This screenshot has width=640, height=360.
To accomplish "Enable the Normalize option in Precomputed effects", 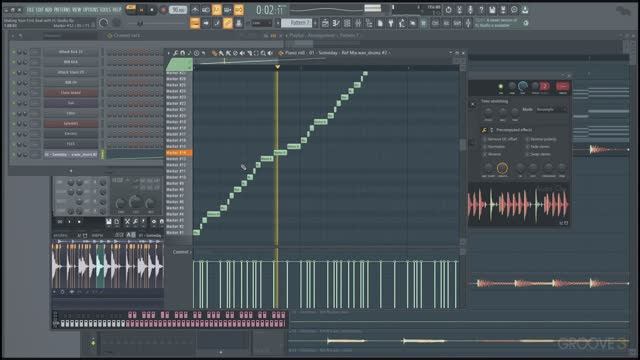I will point(485,147).
